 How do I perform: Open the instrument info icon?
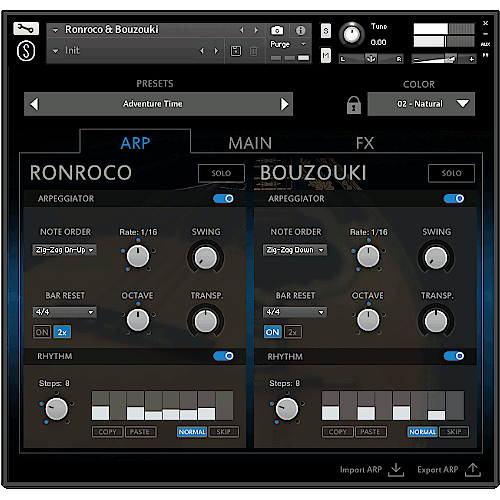[x=300, y=31]
